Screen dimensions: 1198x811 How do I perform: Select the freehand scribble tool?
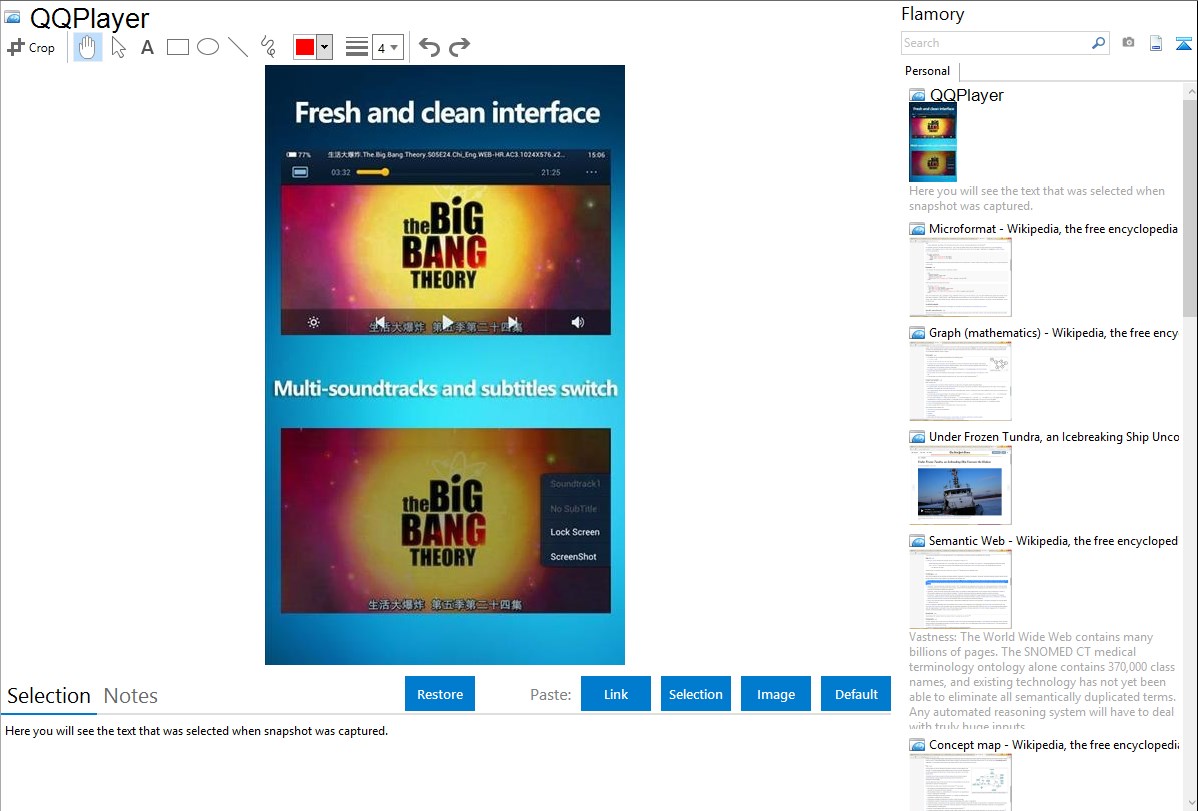[x=268, y=47]
